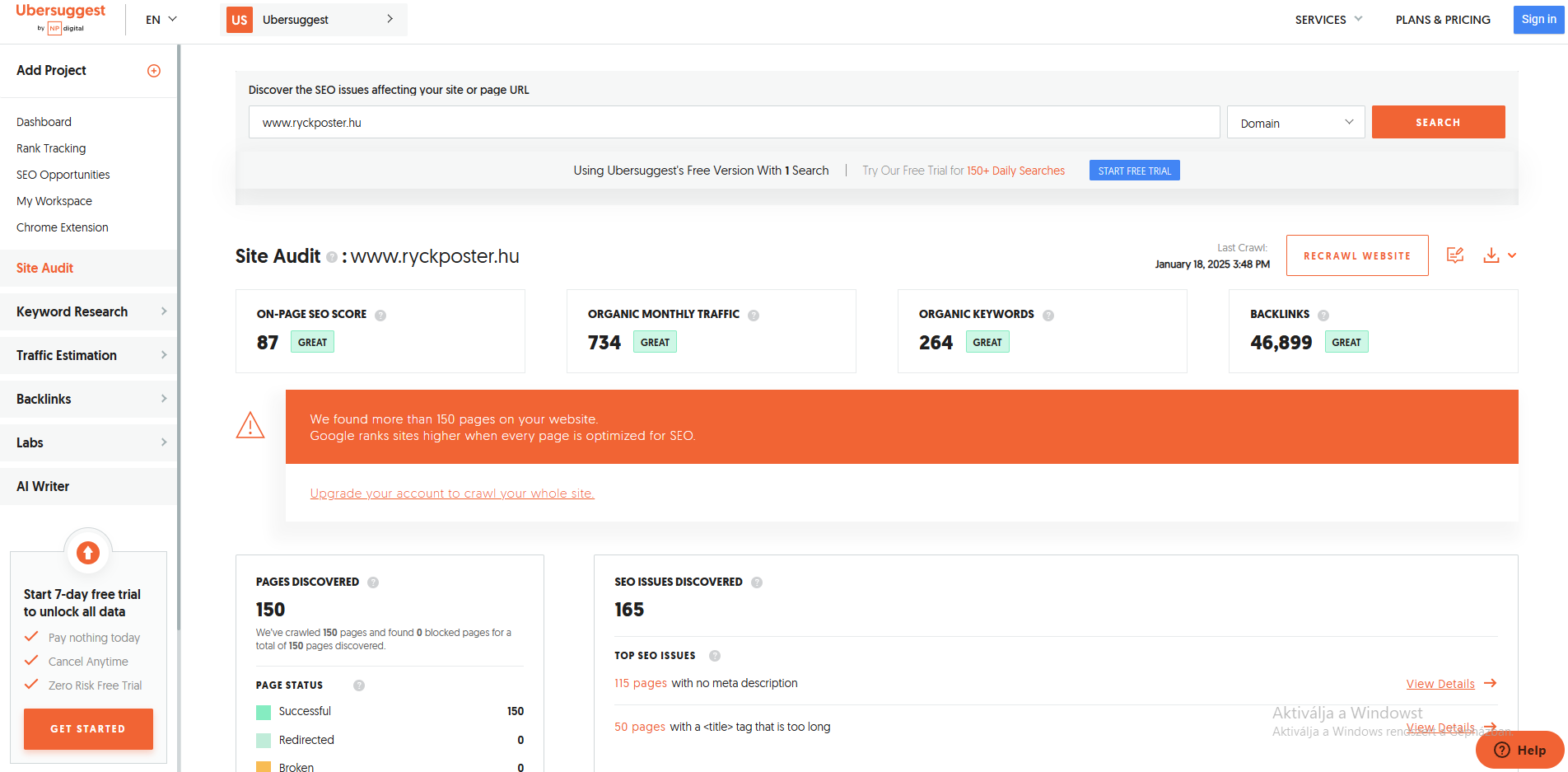The image size is (1568, 772).
Task: Click the download export icon
Action: coord(1491,255)
